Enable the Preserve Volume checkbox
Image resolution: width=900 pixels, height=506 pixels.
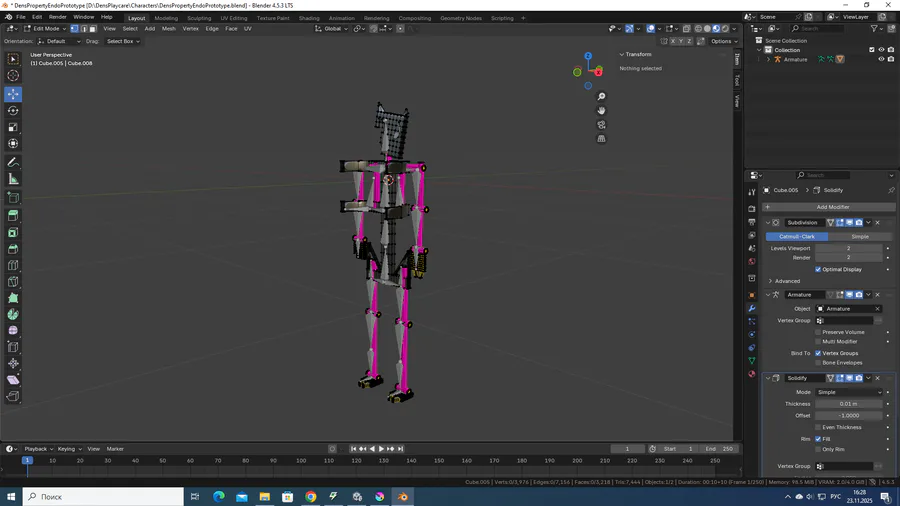pyautogui.click(x=818, y=332)
